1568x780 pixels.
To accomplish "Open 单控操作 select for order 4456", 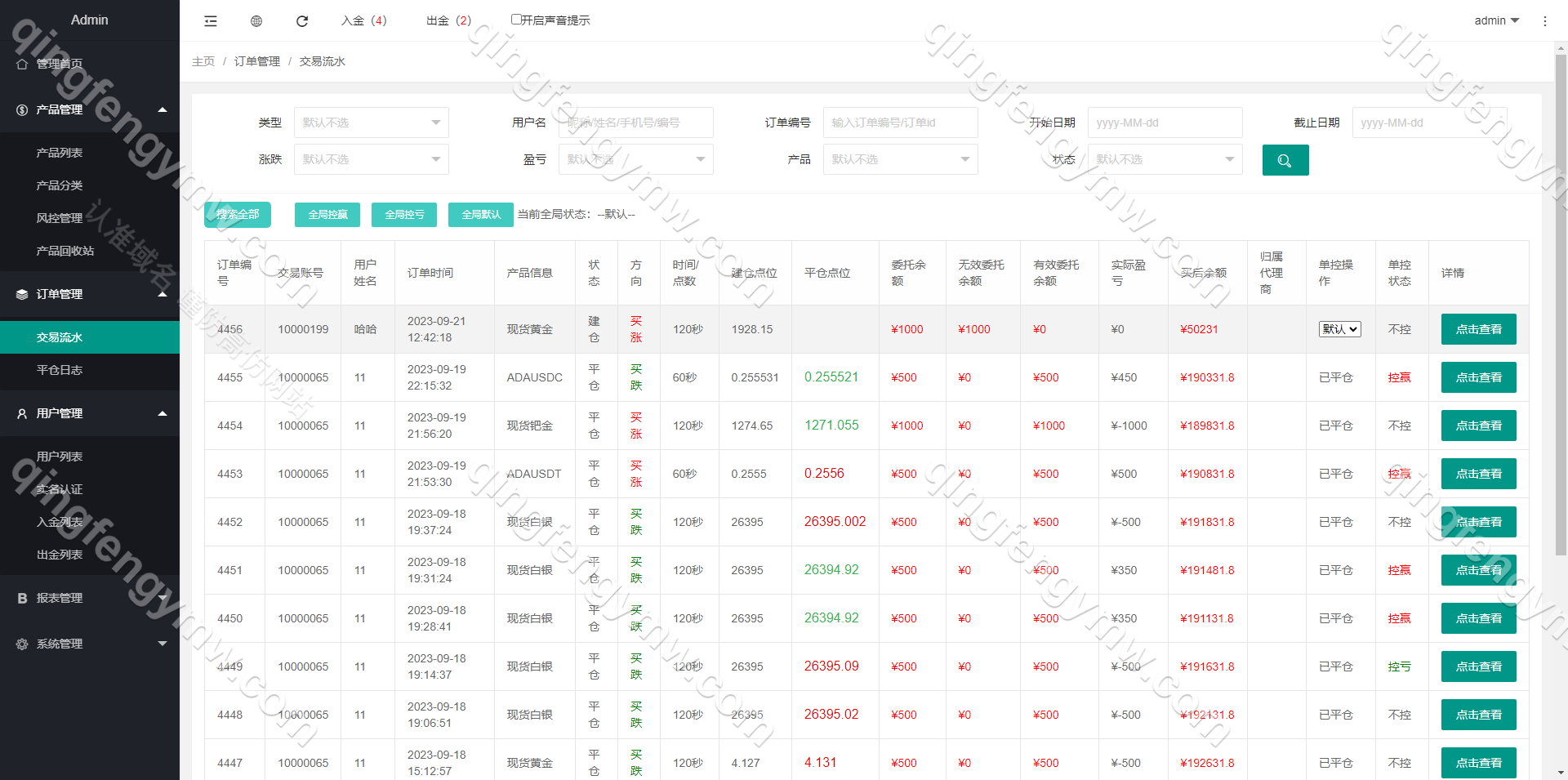I will (x=1340, y=329).
